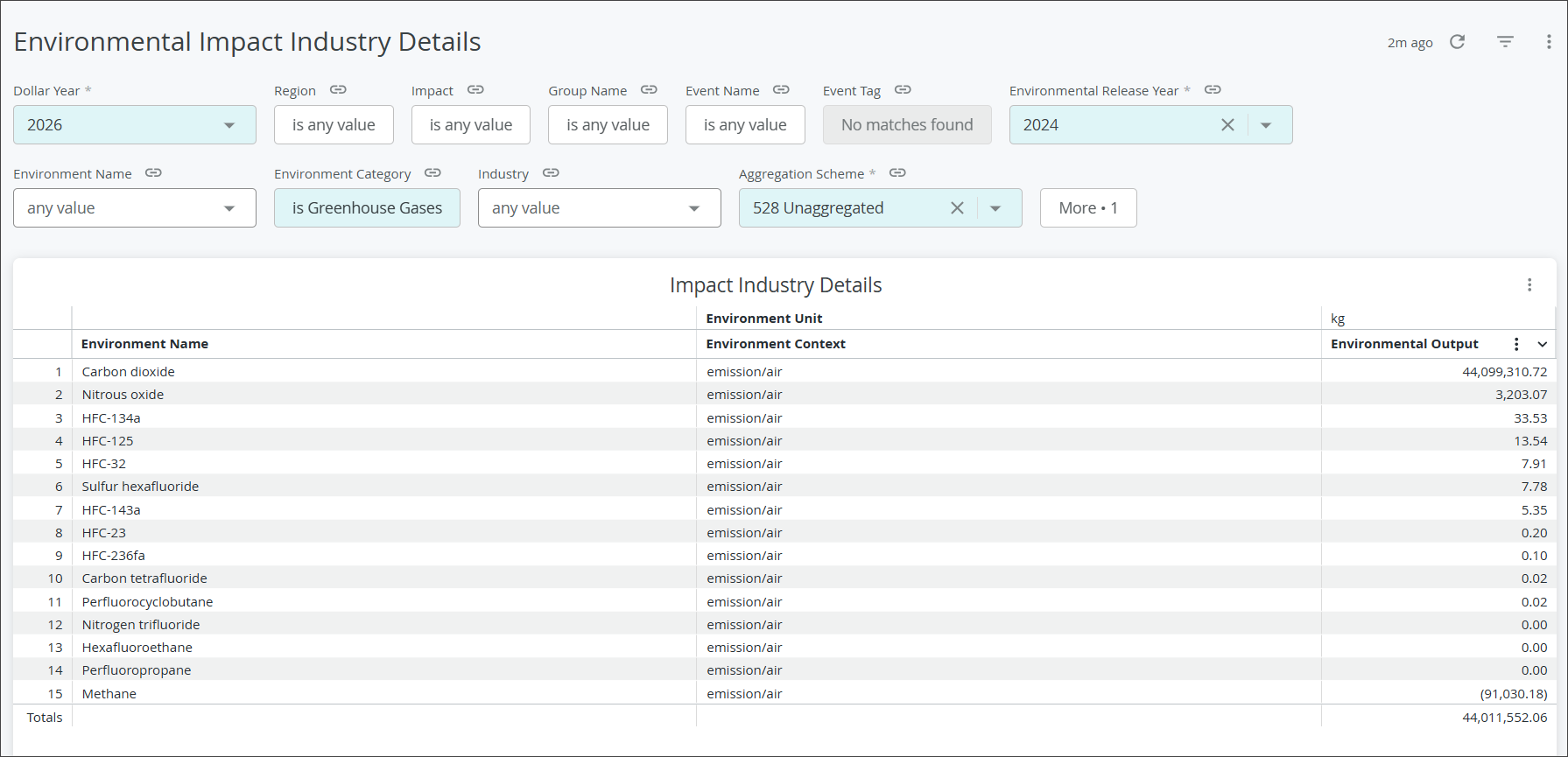Click the link icon beside Environmental Release Year

coord(1213,90)
